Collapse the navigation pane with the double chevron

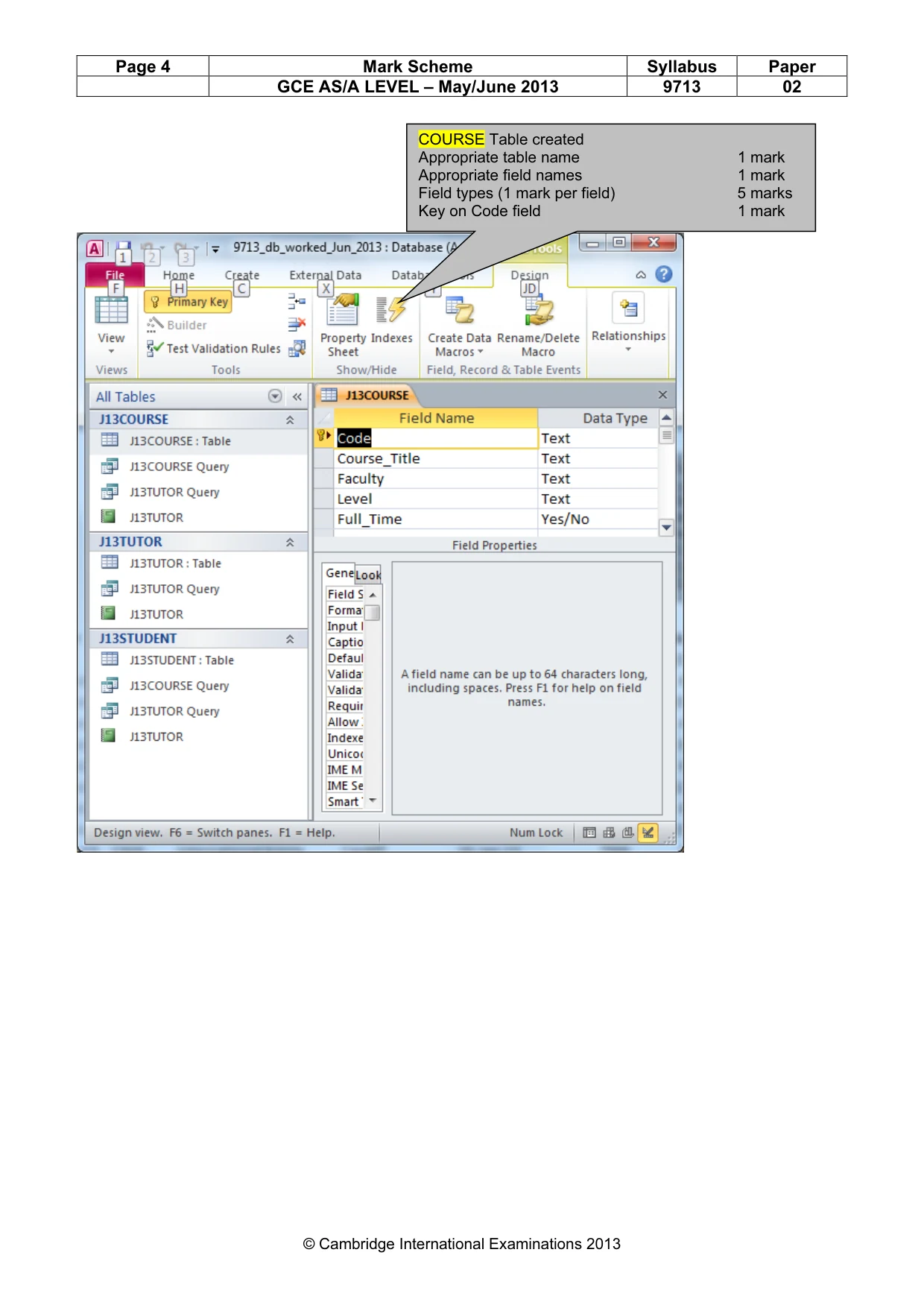click(x=297, y=396)
